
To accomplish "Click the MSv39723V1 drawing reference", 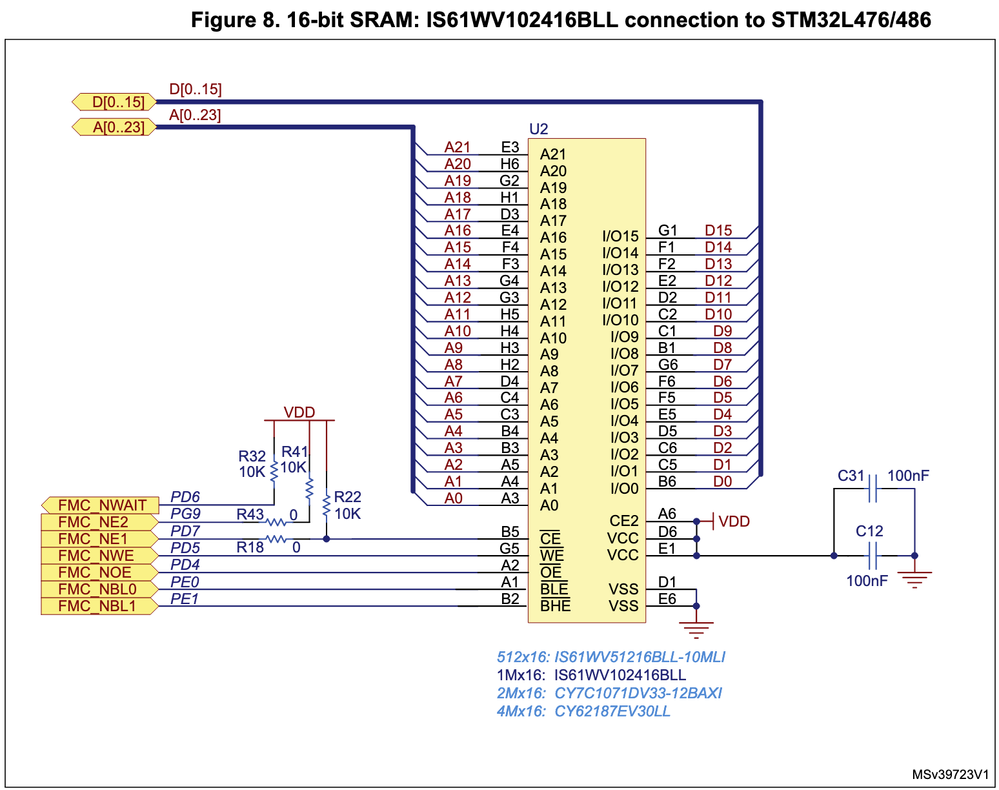I will click(950, 774).
